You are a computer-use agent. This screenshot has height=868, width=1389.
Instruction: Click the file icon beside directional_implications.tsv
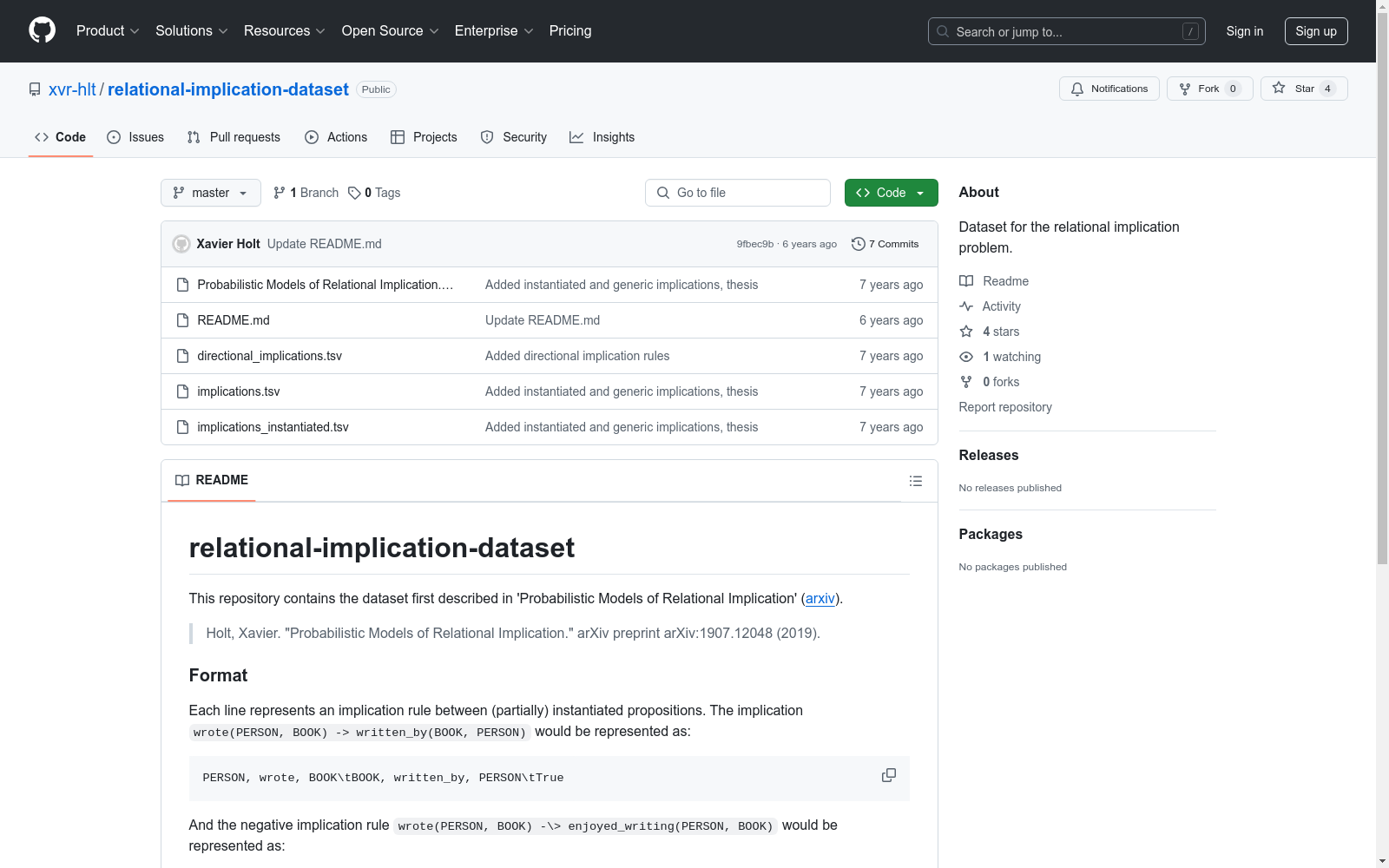[x=182, y=356]
